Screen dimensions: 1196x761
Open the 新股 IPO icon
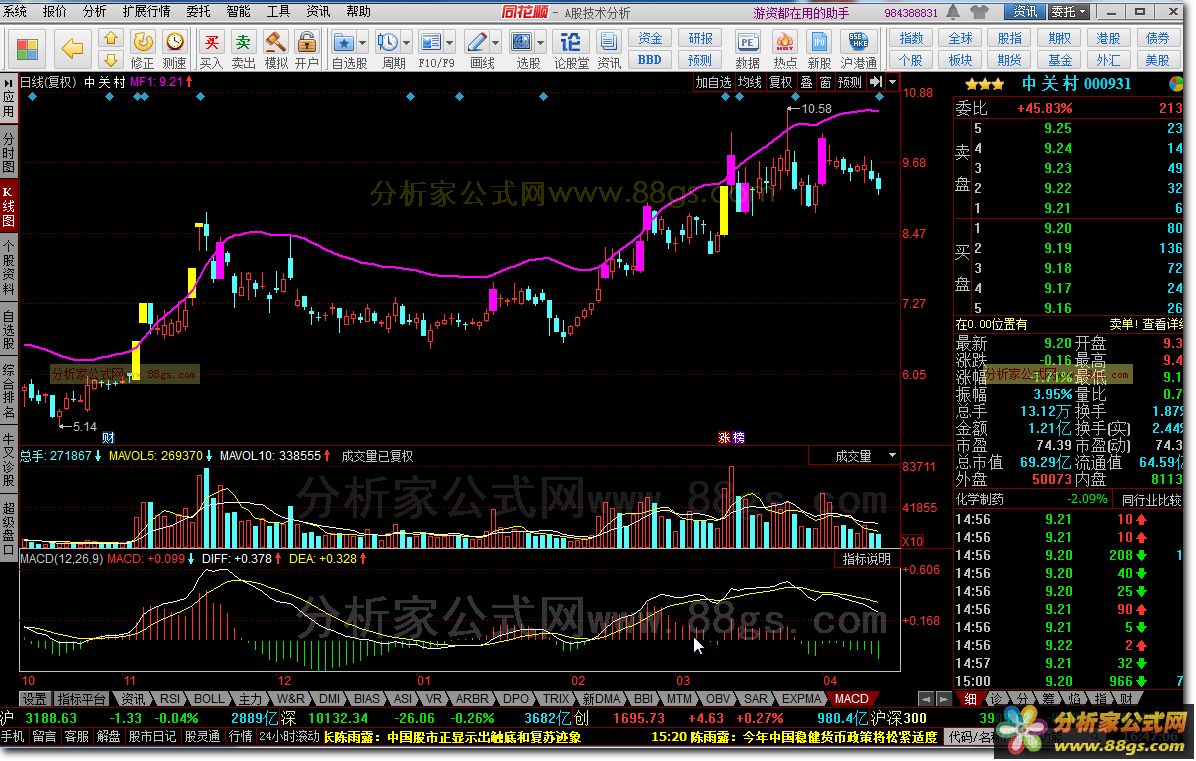[x=819, y=42]
